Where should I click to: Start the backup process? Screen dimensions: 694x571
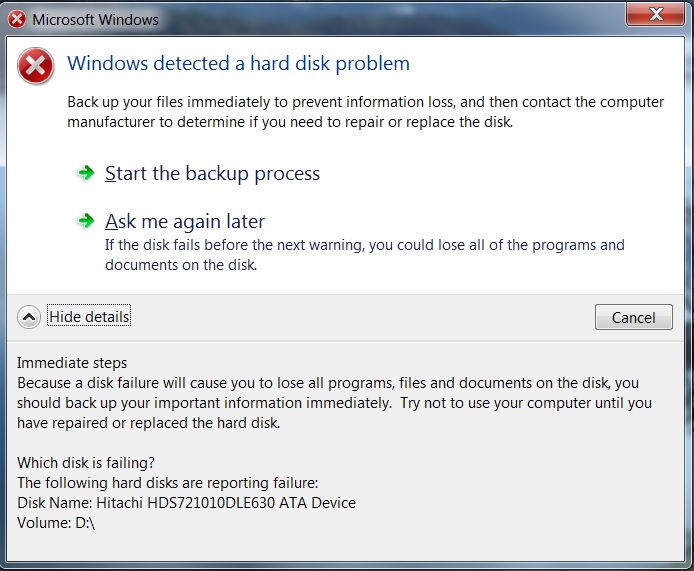click(212, 173)
